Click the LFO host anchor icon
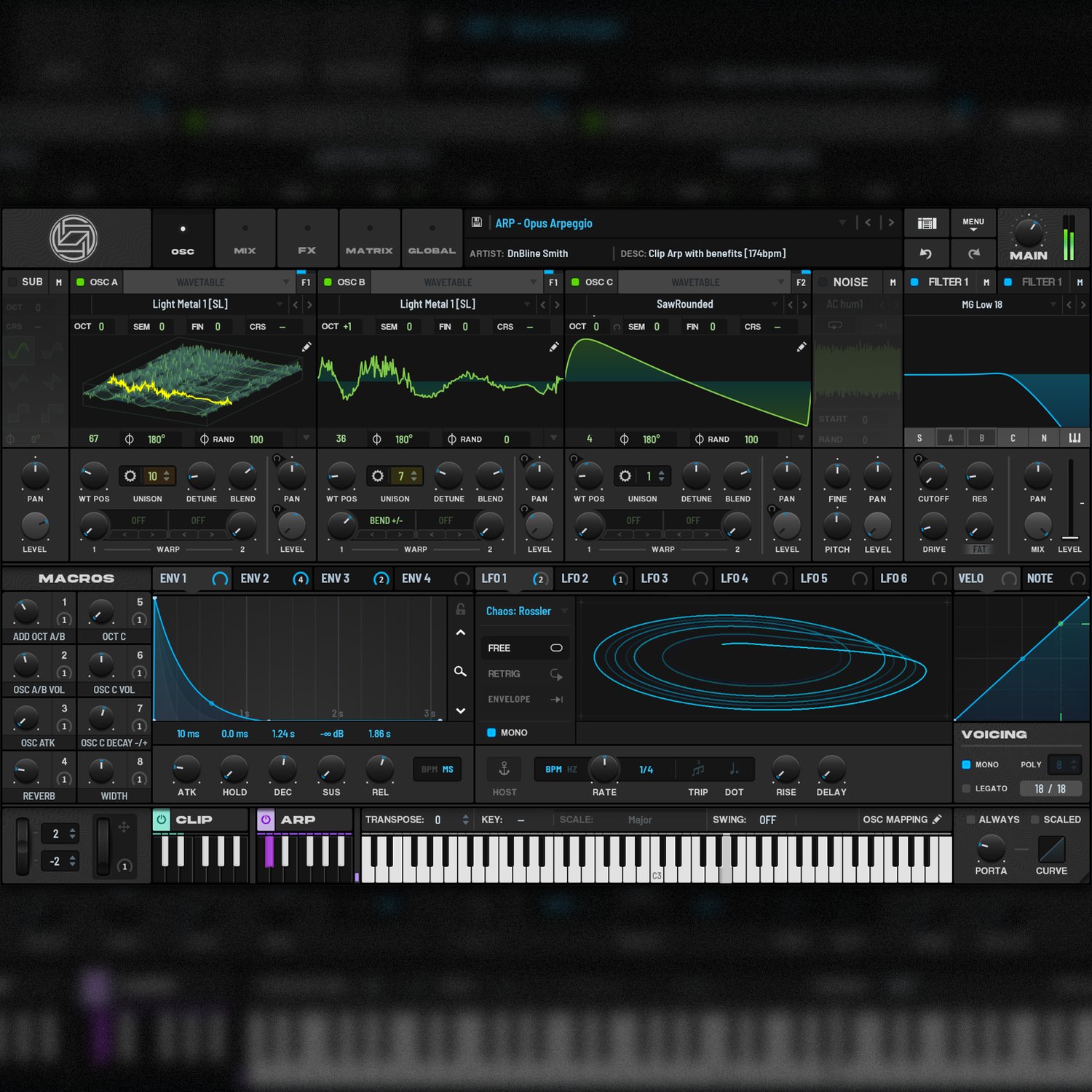1092x1092 pixels. (x=504, y=769)
